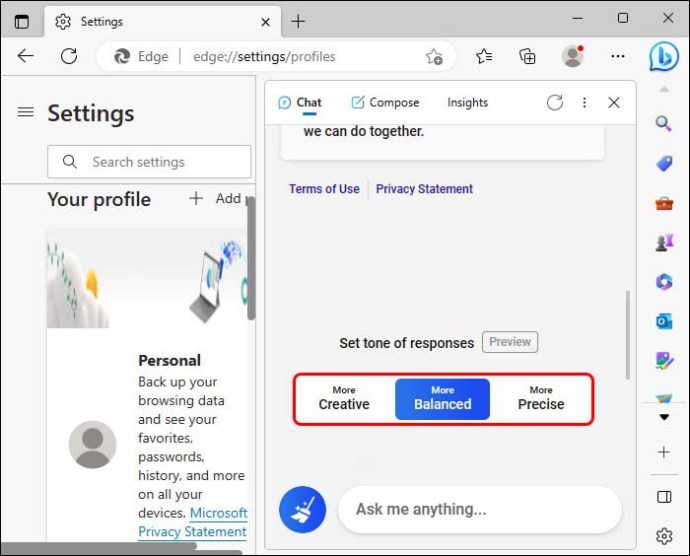
Task: Click the settings page horizontal scrollbar
Action: 99,546
